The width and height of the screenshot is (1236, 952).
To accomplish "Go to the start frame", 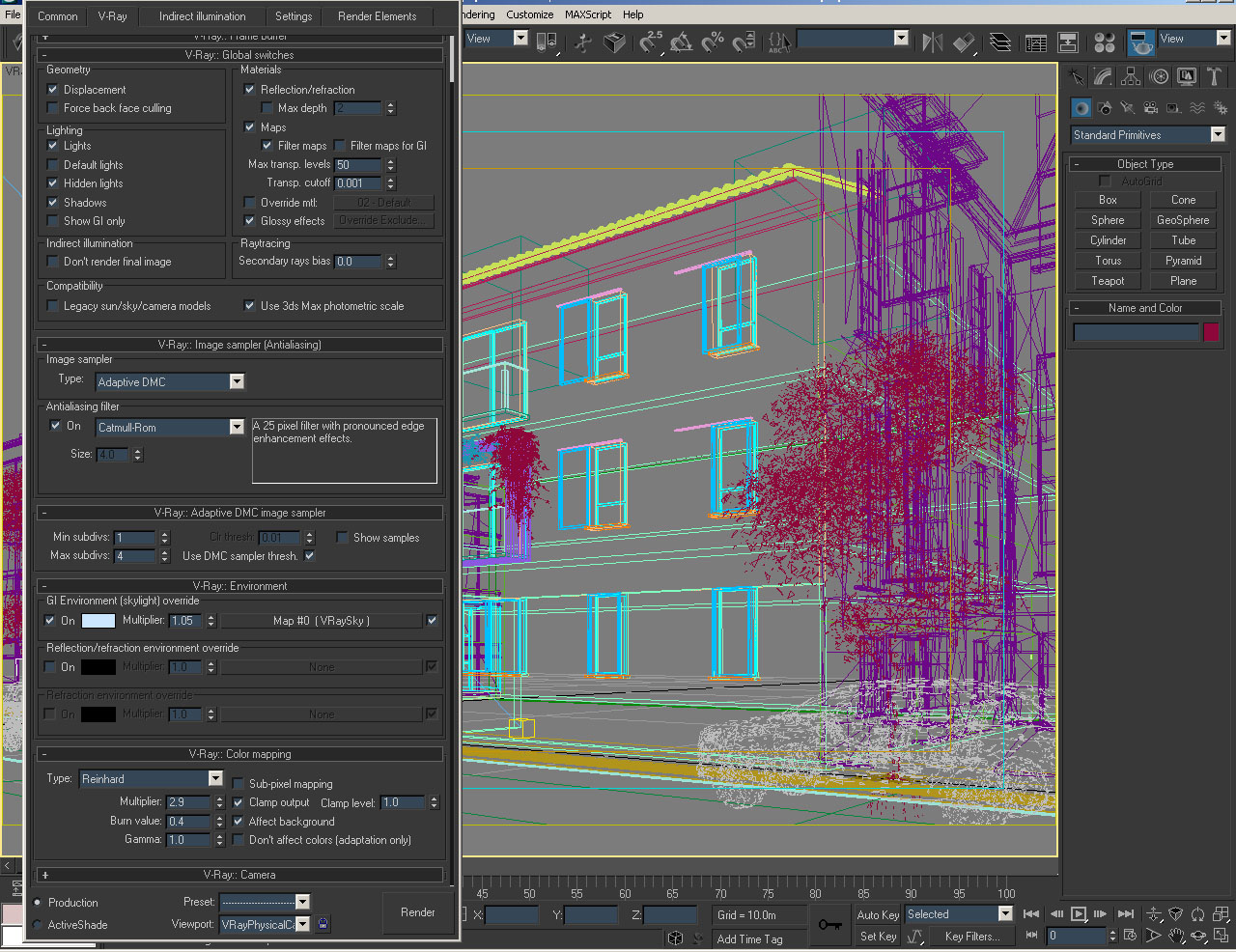I will [1031, 914].
